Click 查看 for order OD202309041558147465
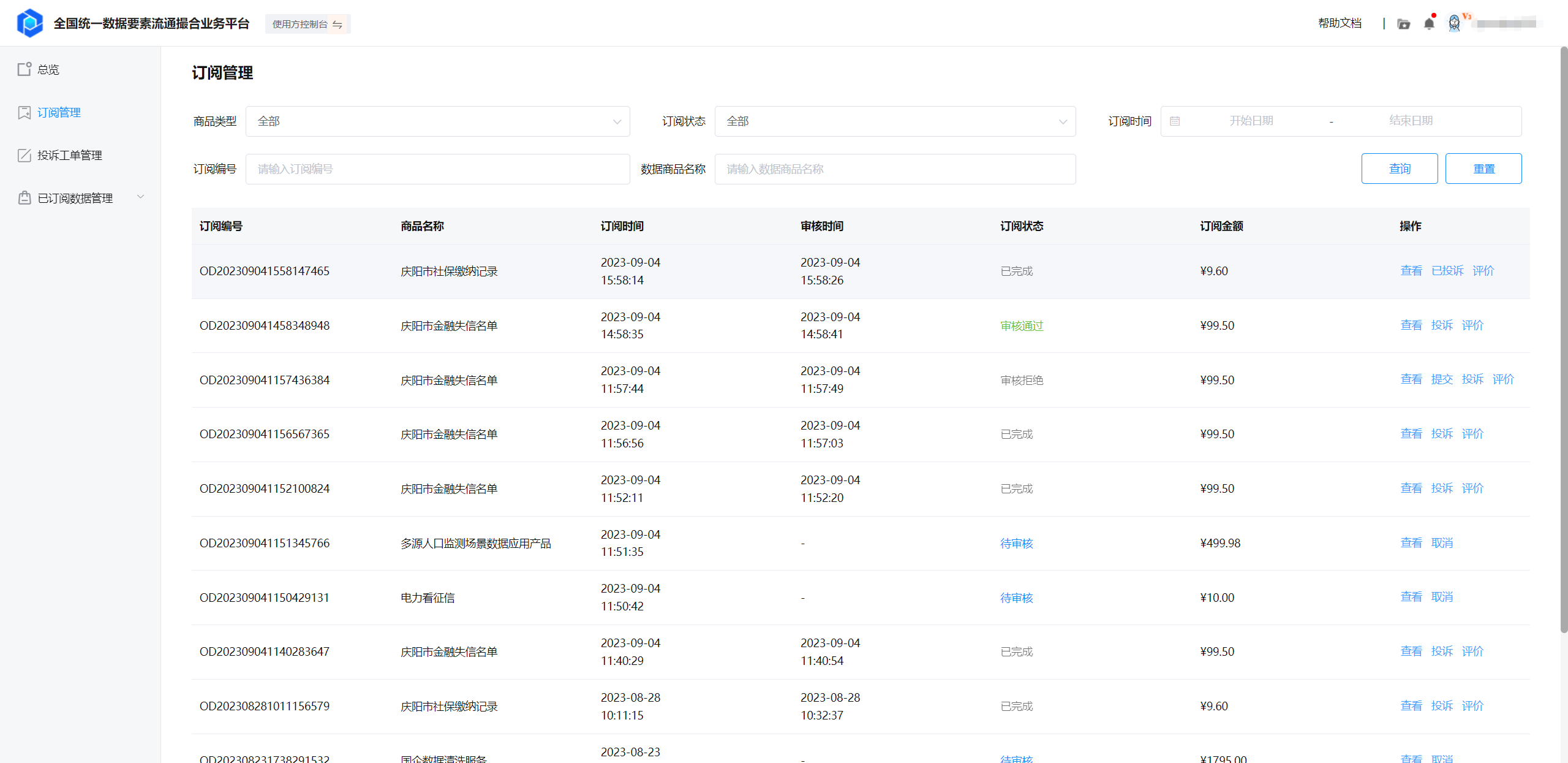 click(x=1411, y=271)
